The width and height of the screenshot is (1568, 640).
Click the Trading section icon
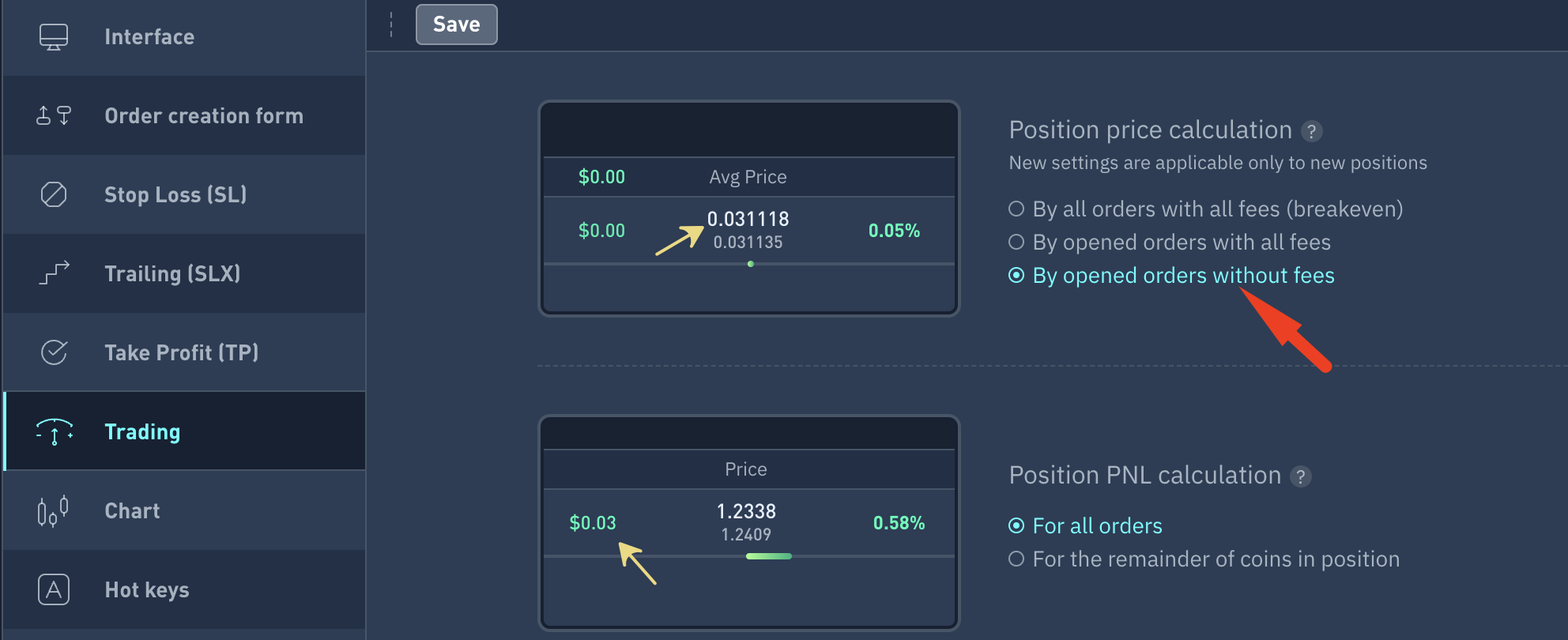coord(54,432)
